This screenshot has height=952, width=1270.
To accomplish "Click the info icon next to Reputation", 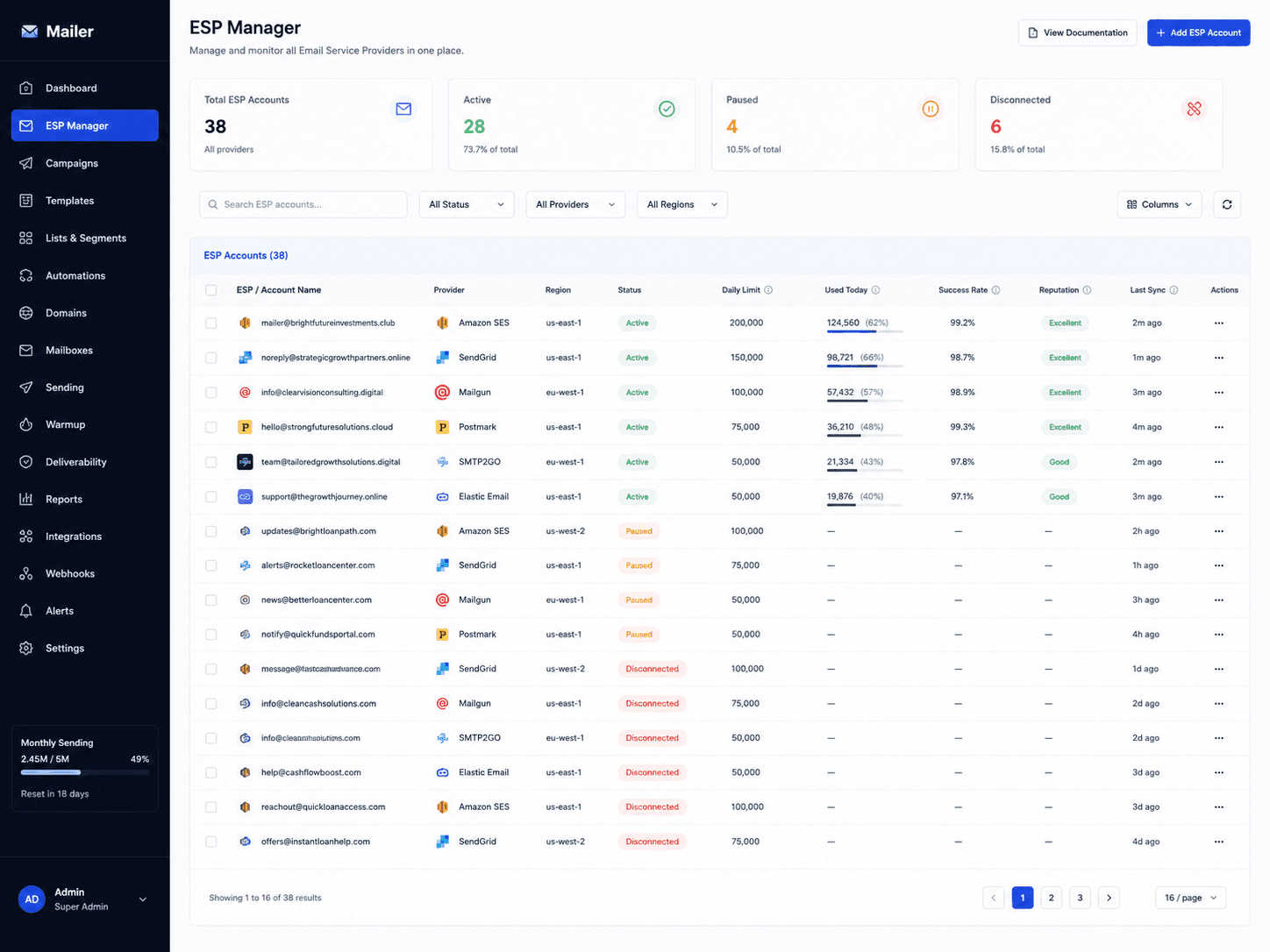I will click(1087, 290).
